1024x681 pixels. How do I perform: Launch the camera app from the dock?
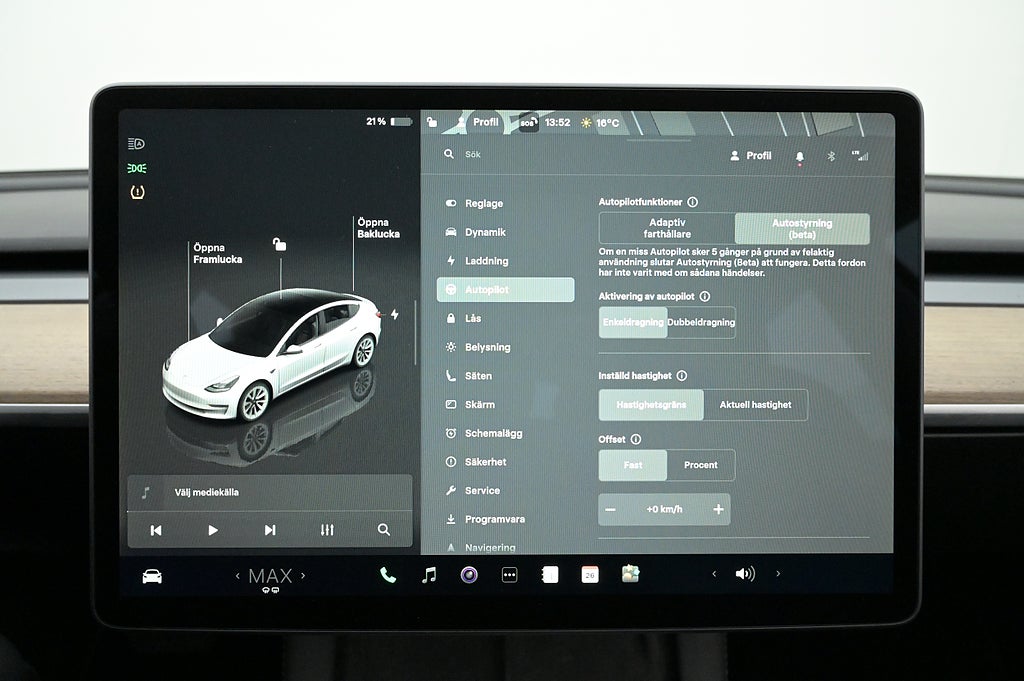click(x=469, y=575)
